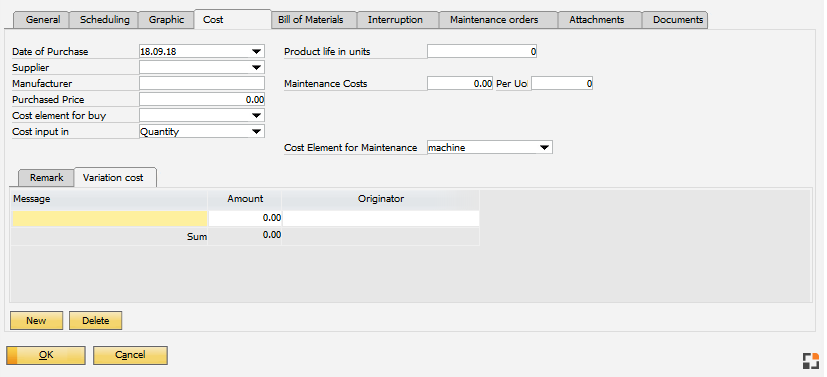Click the Maintenance Costs label
Viewport: 827px width, 377px height.
tap(325, 84)
